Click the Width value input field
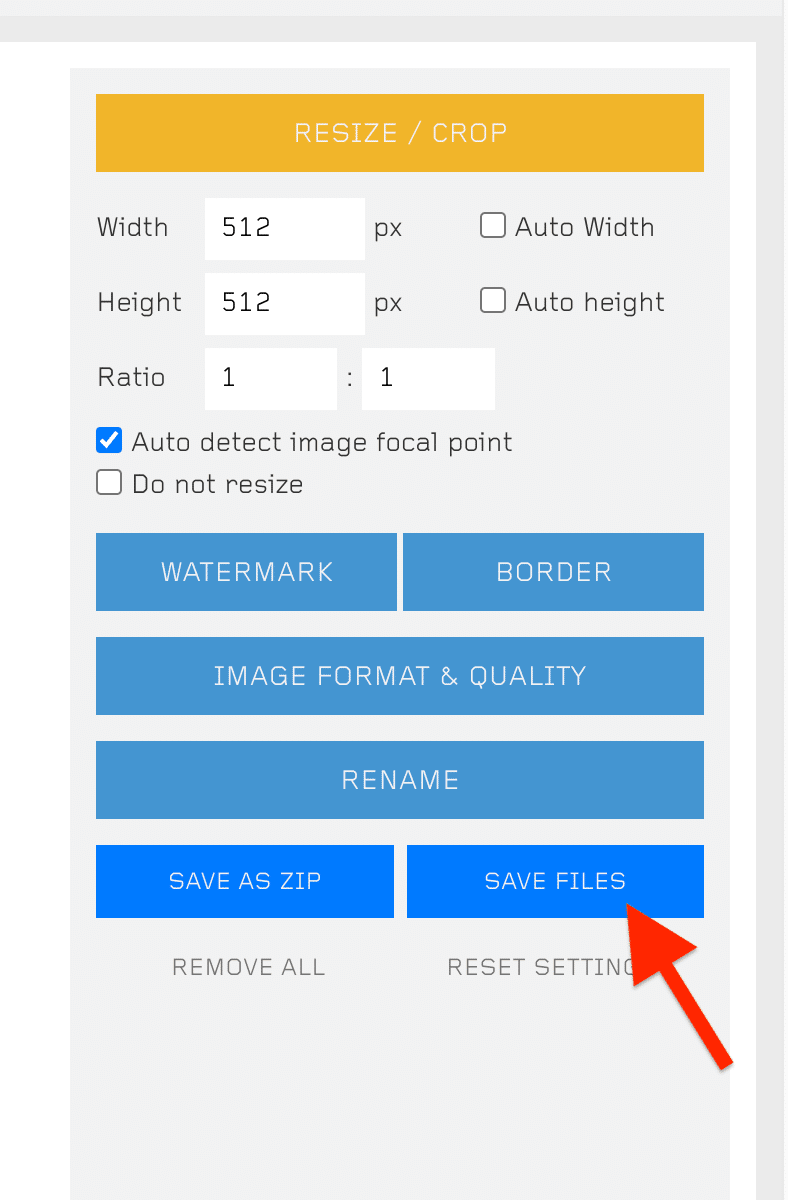 pyautogui.click(x=284, y=228)
